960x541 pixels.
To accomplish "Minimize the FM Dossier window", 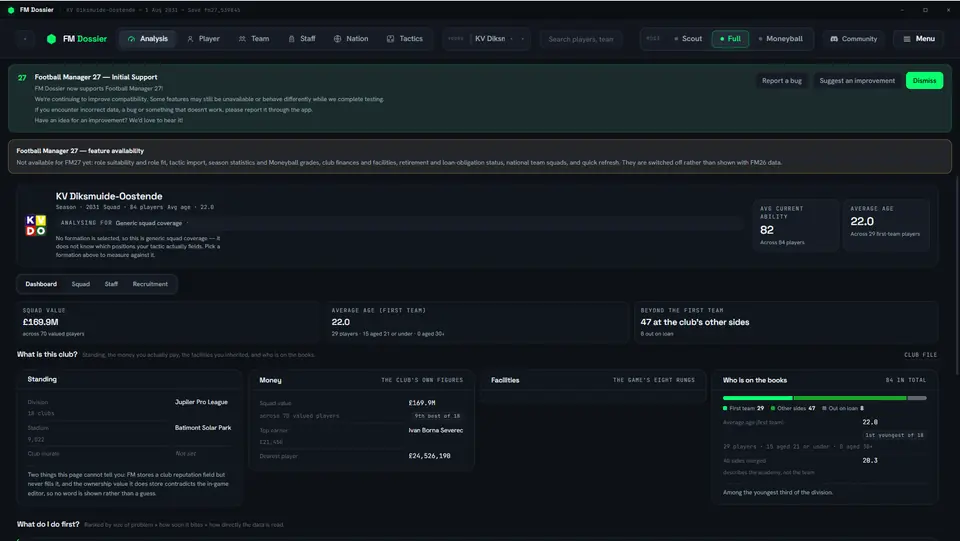I will 902,10.
